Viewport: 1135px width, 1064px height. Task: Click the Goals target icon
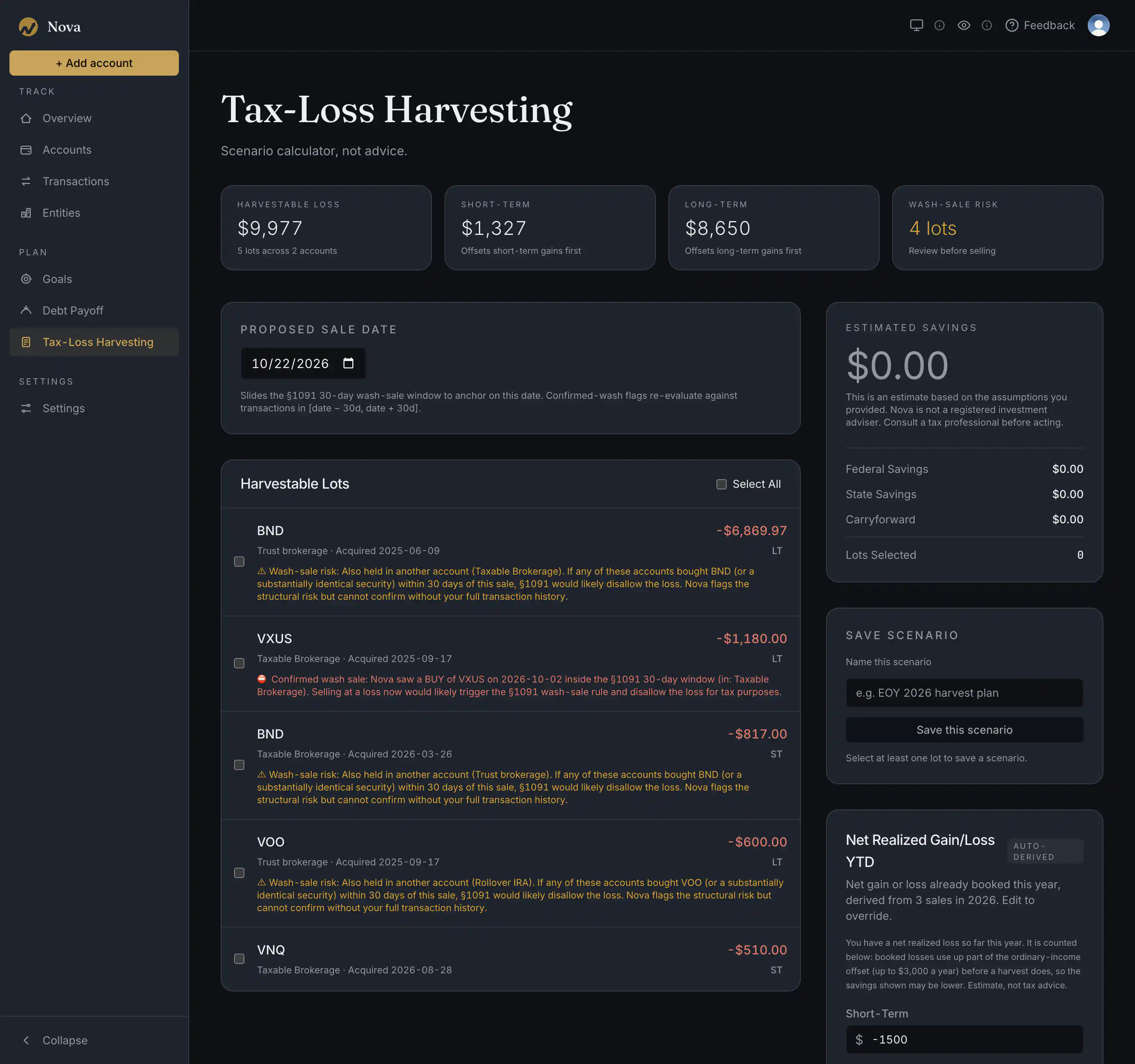pos(26,279)
